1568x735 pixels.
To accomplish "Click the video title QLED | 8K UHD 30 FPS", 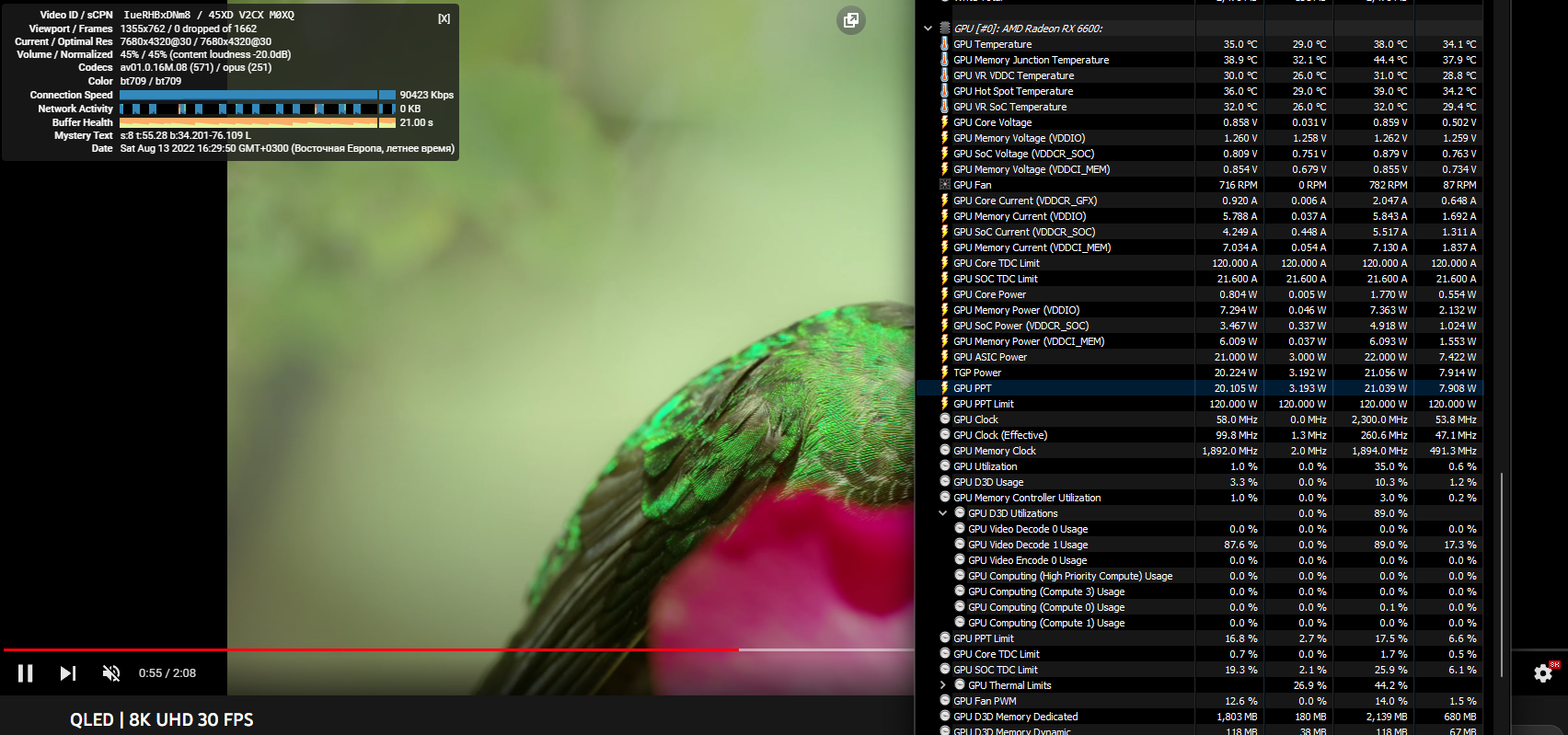I will pyautogui.click(x=162, y=719).
